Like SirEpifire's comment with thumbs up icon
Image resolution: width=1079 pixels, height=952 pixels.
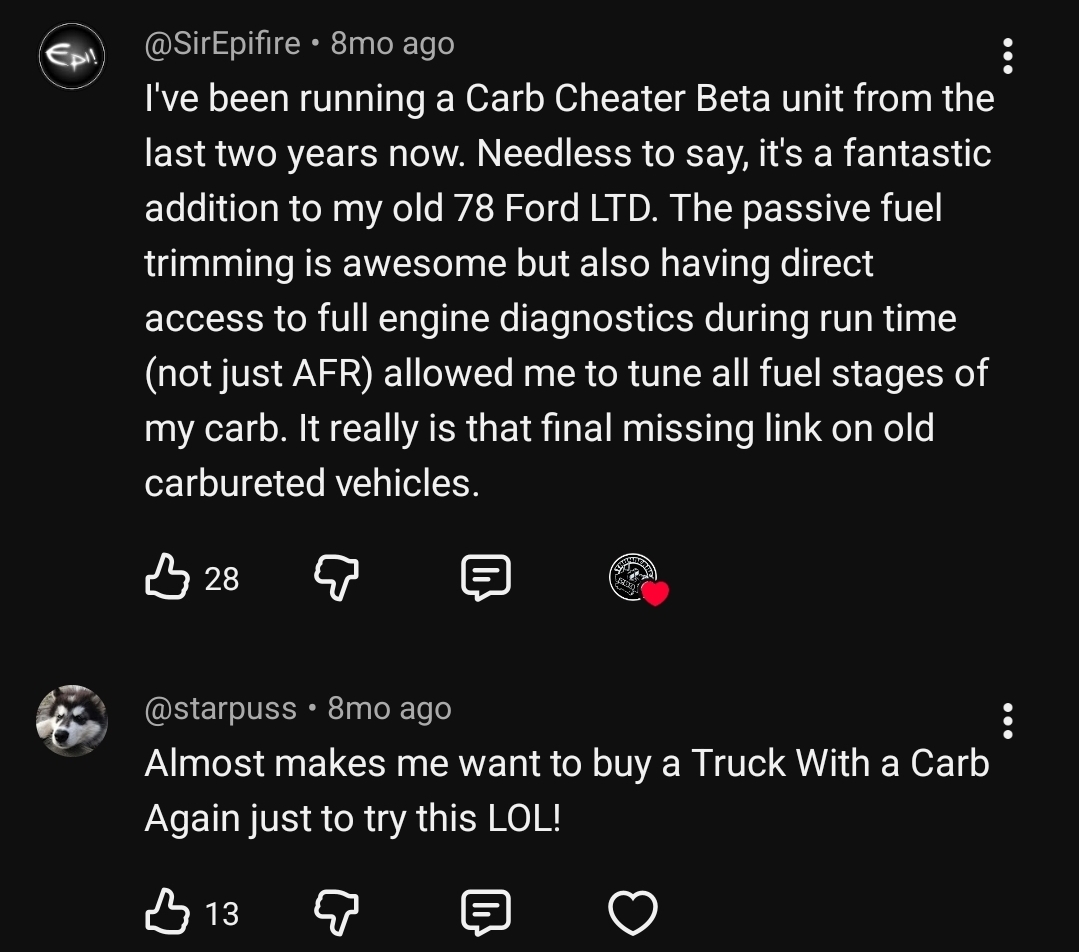tap(167, 577)
